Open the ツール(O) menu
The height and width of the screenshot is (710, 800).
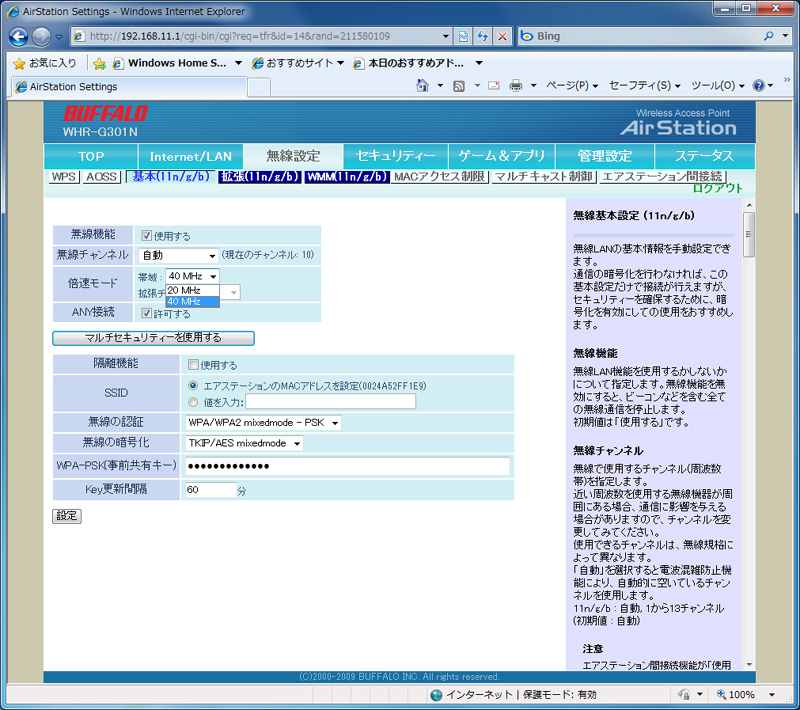[717, 86]
